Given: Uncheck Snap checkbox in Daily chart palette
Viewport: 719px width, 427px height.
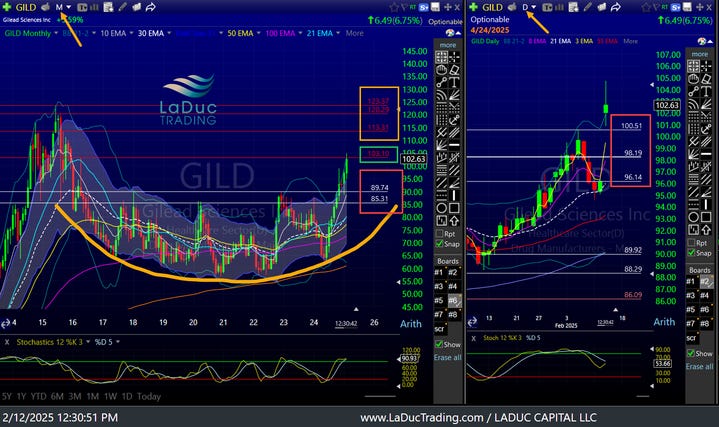Looking at the screenshot, I should [691, 253].
